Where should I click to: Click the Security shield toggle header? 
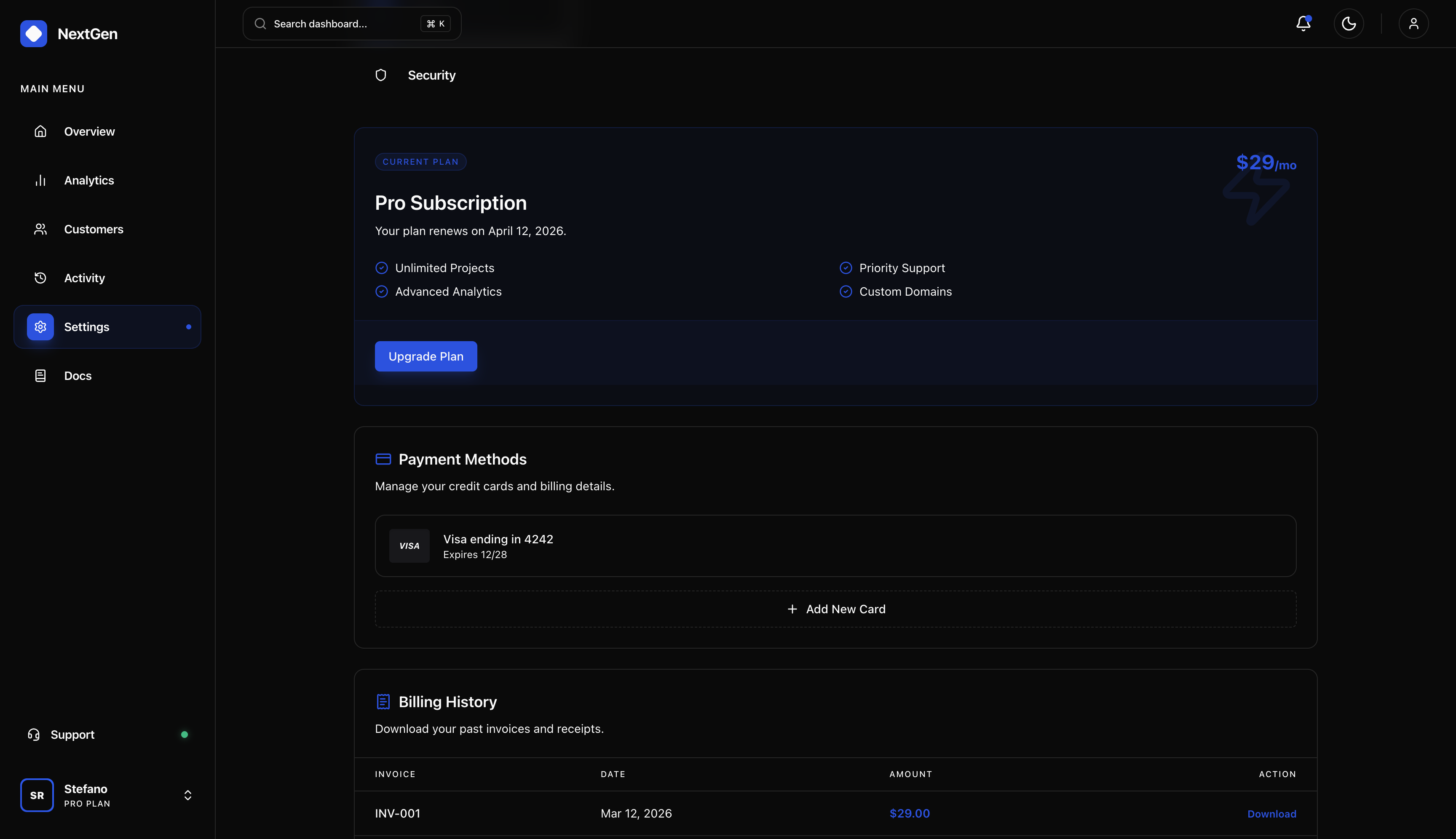pyautogui.click(x=381, y=74)
